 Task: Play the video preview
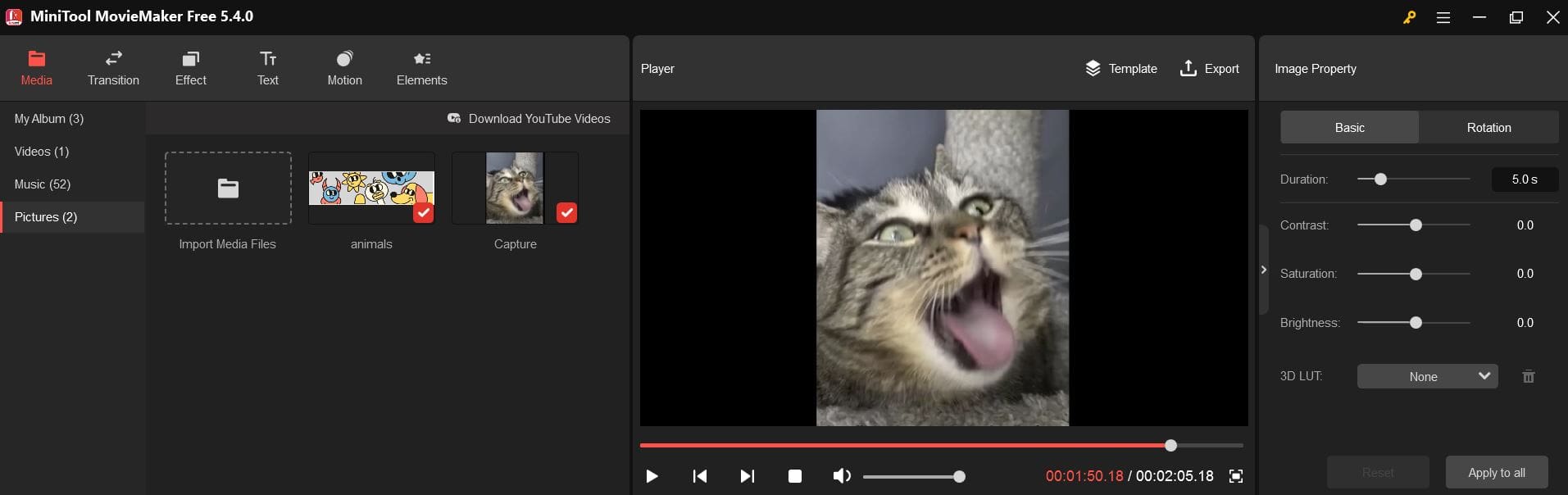(652, 476)
